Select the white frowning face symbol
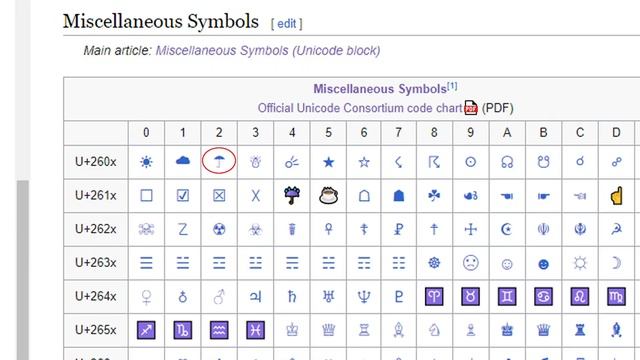 tap(470, 263)
